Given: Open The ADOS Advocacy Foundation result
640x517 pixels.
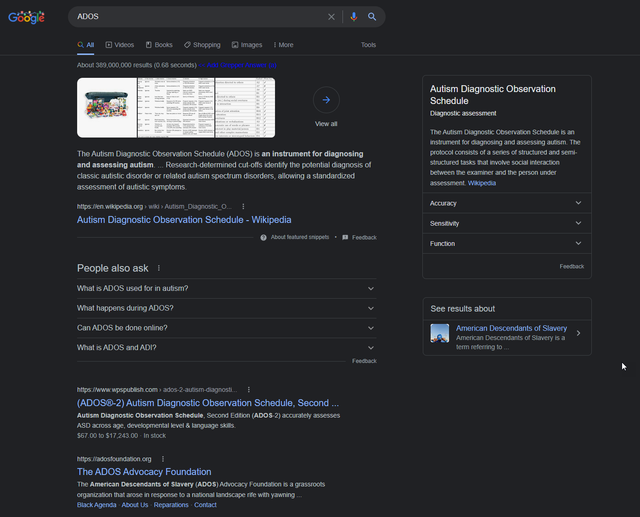Looking at the screenshot, I should [144, 472].
